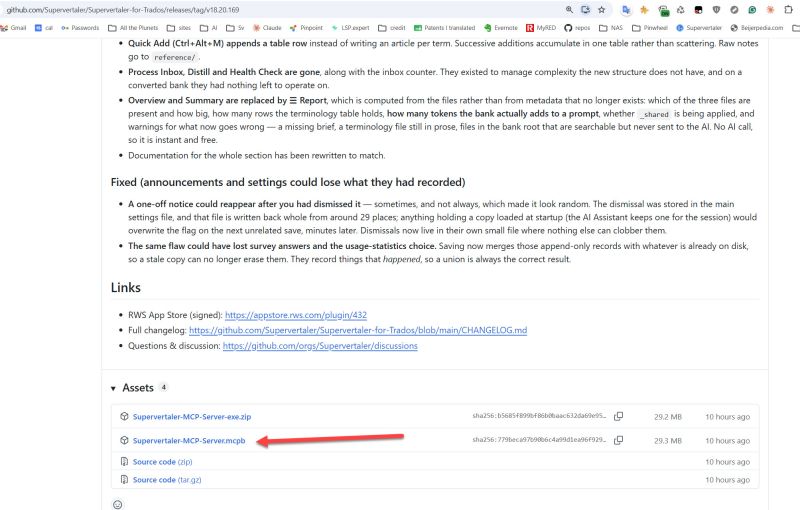Download Source code (zip)
800x510 pixels.
point(162,462)
